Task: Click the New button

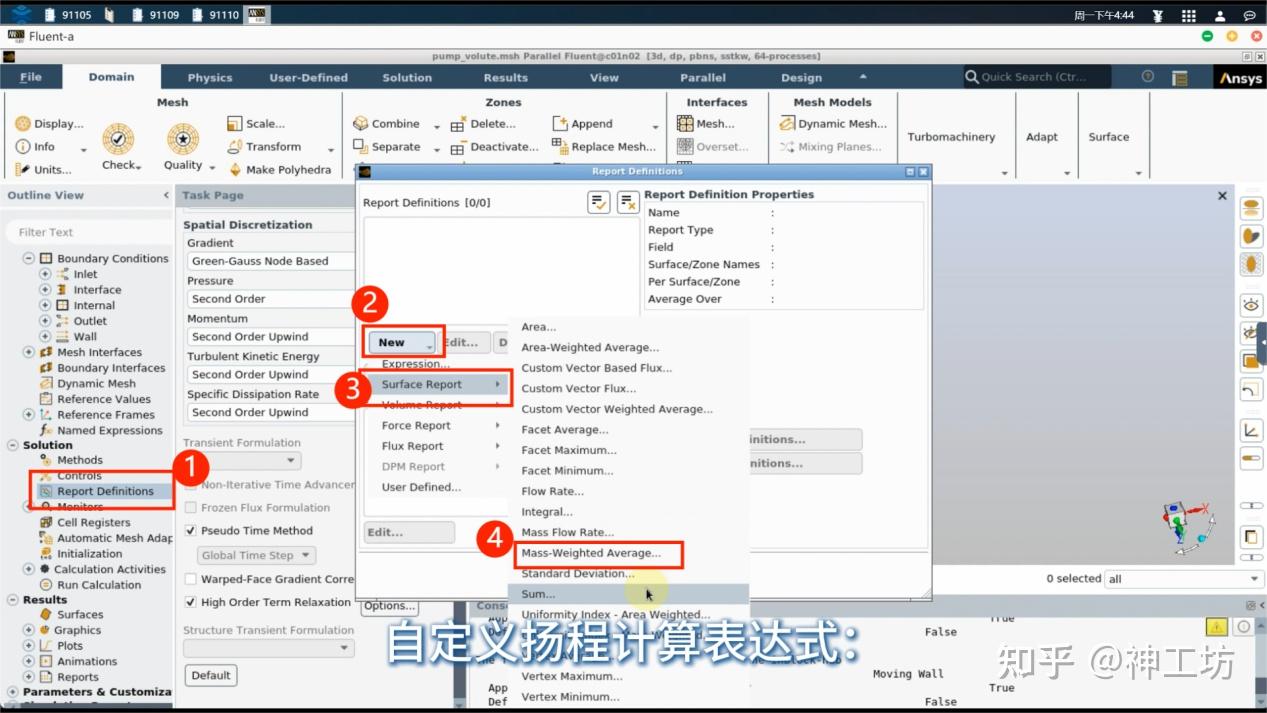Action: coord(402,342)
